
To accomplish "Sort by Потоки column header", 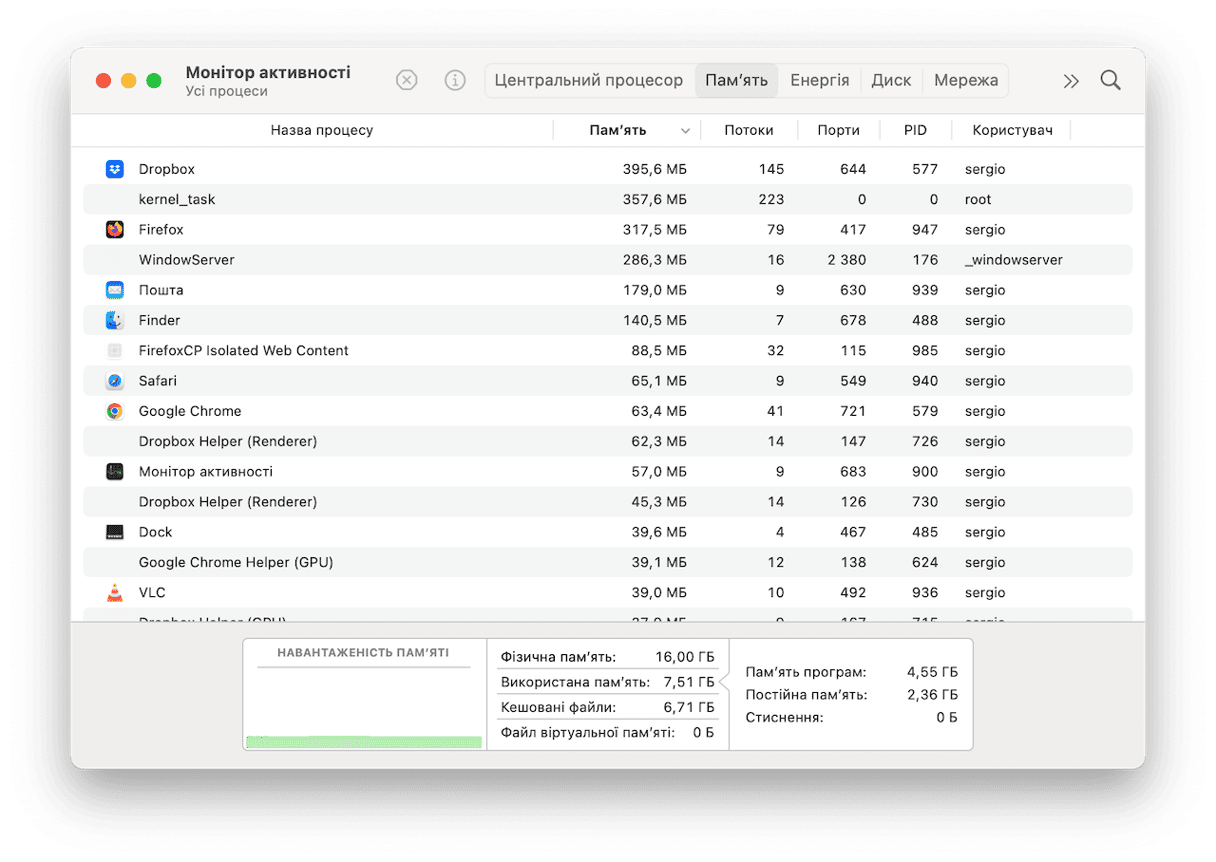I will tap(749, 130).
